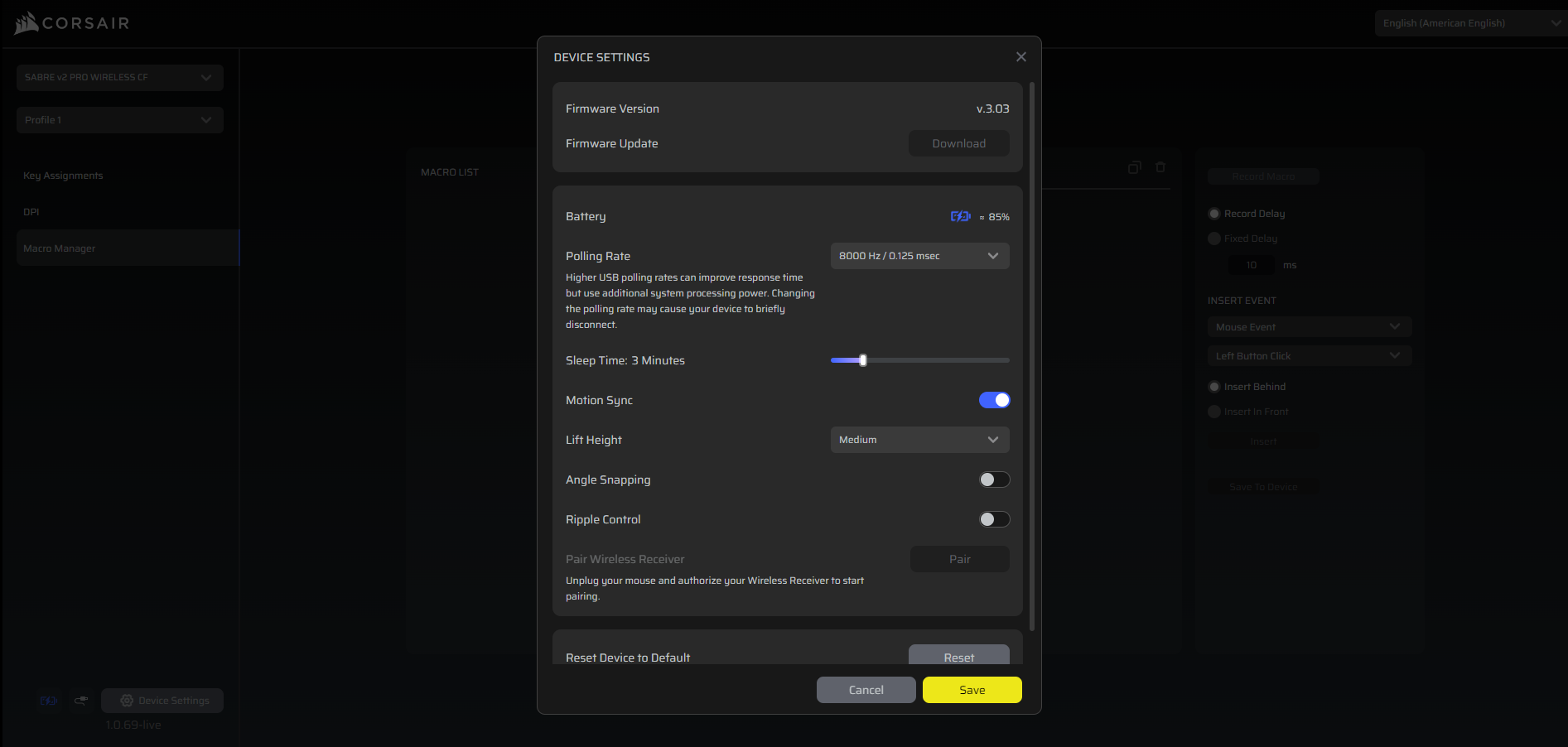This screenshot has height=747, width=1568.
Task: Click the Sleep Time slider handle
Action: pos(863,360)
